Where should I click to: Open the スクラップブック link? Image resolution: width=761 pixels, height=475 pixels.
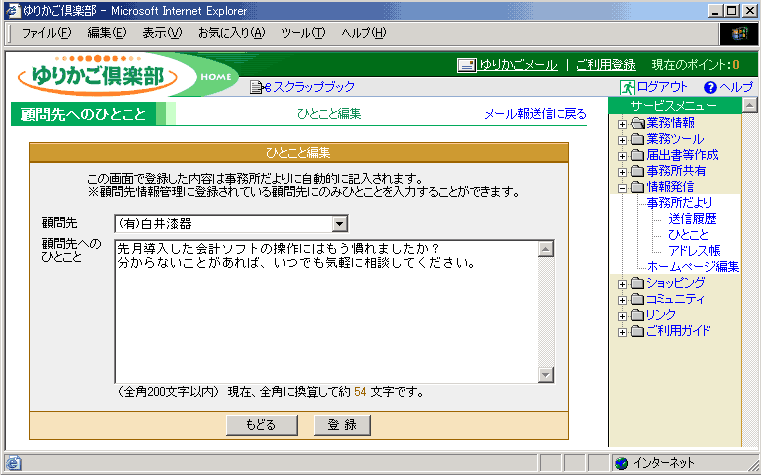point(314,87)
